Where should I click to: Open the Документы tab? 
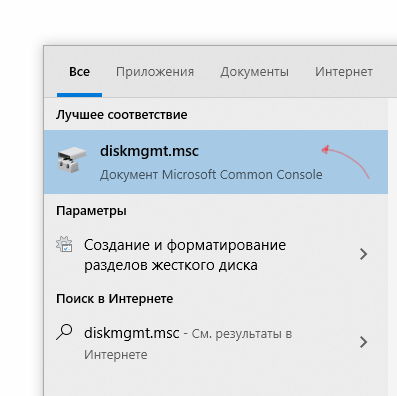pyautogui.click(x=254, y=72)
